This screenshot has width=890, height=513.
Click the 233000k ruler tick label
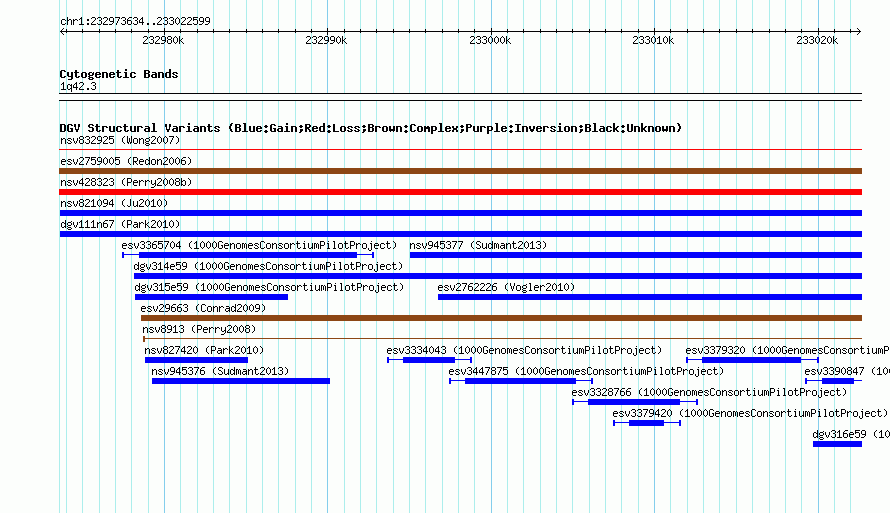coord(490,40)
